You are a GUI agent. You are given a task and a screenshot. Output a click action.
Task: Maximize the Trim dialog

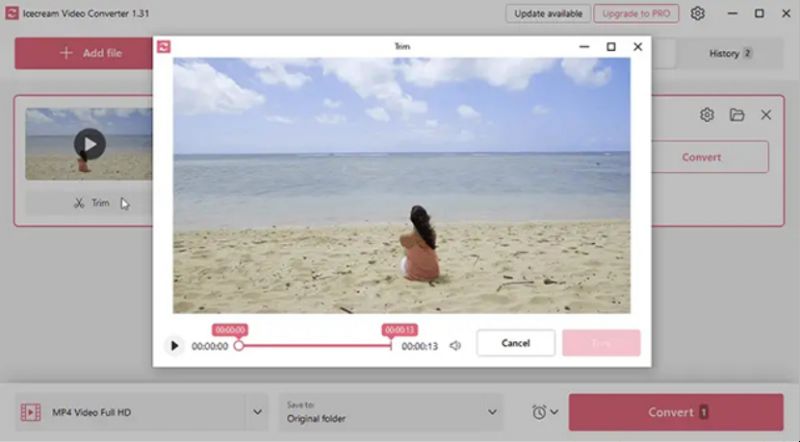(611, 47)
